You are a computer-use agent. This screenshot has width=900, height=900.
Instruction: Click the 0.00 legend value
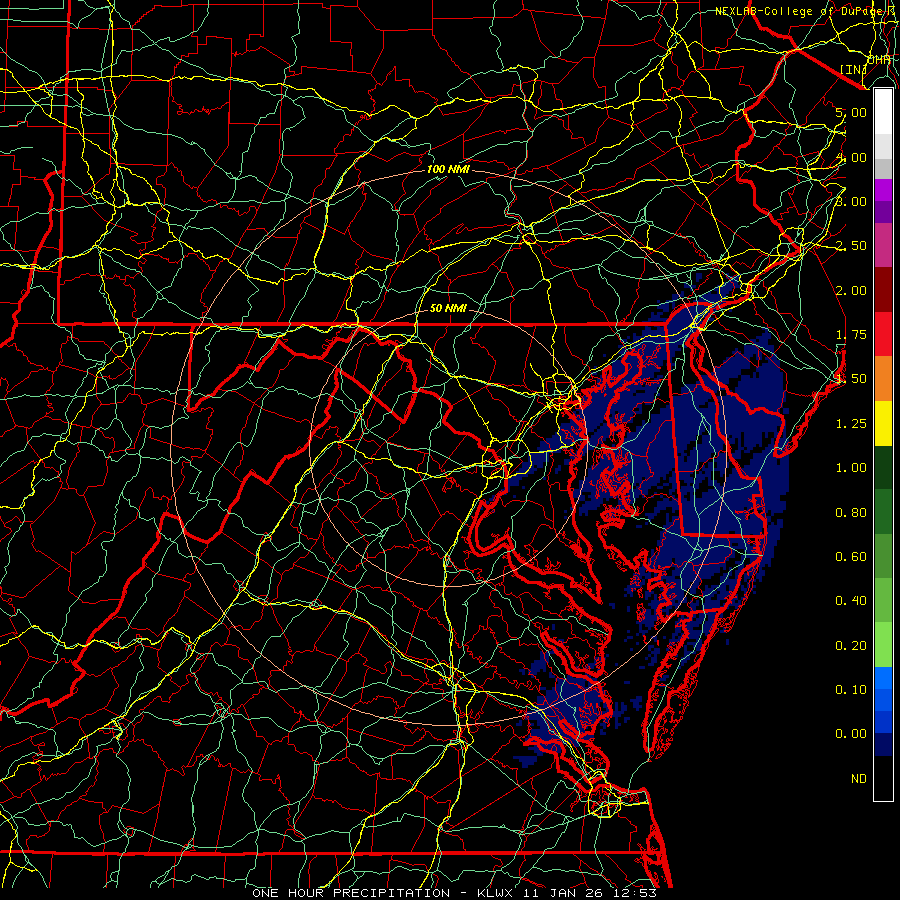pyautogui.click(x=851, y=734)
